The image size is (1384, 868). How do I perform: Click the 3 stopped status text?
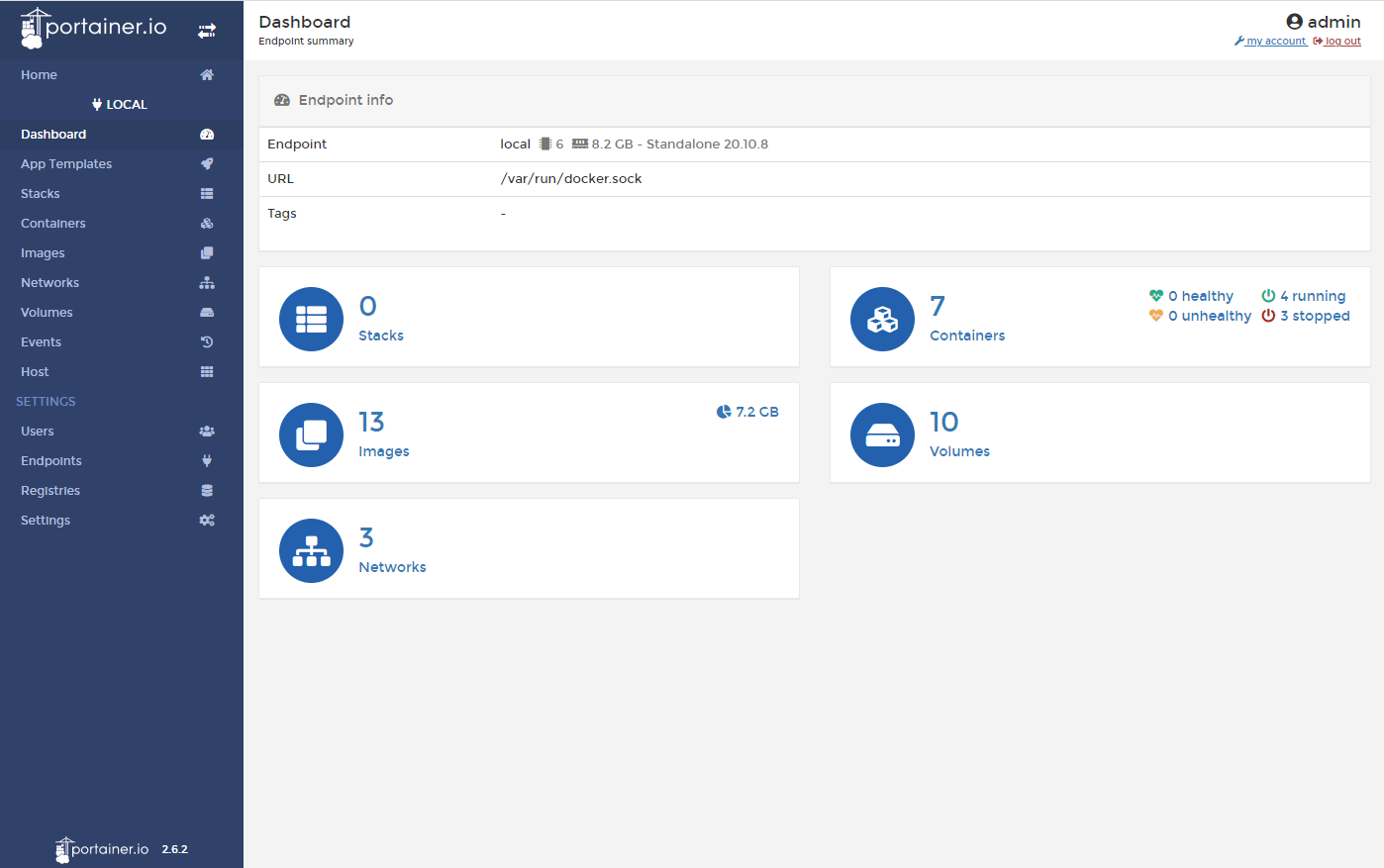tap(1315, 316)
